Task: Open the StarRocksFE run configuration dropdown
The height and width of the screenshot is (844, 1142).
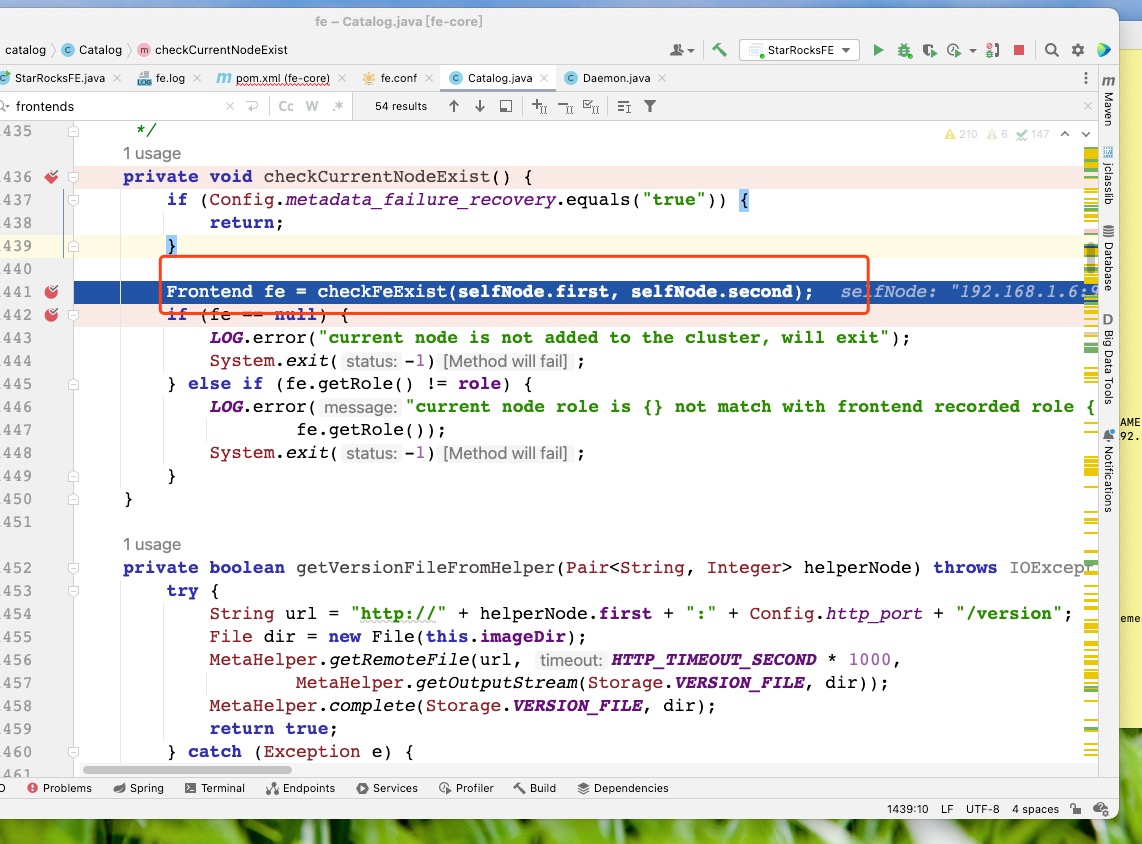Action: coord(800,50)
